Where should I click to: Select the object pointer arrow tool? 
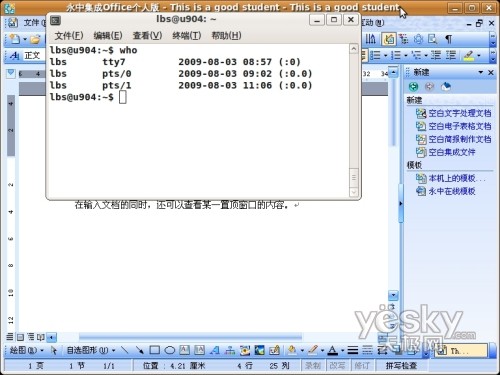coord(53,350)
